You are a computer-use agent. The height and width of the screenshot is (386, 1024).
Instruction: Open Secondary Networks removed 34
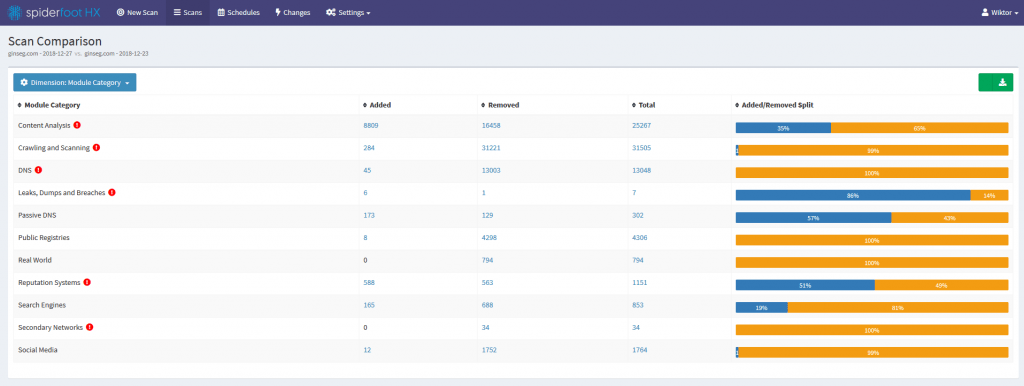coord(485,327)
